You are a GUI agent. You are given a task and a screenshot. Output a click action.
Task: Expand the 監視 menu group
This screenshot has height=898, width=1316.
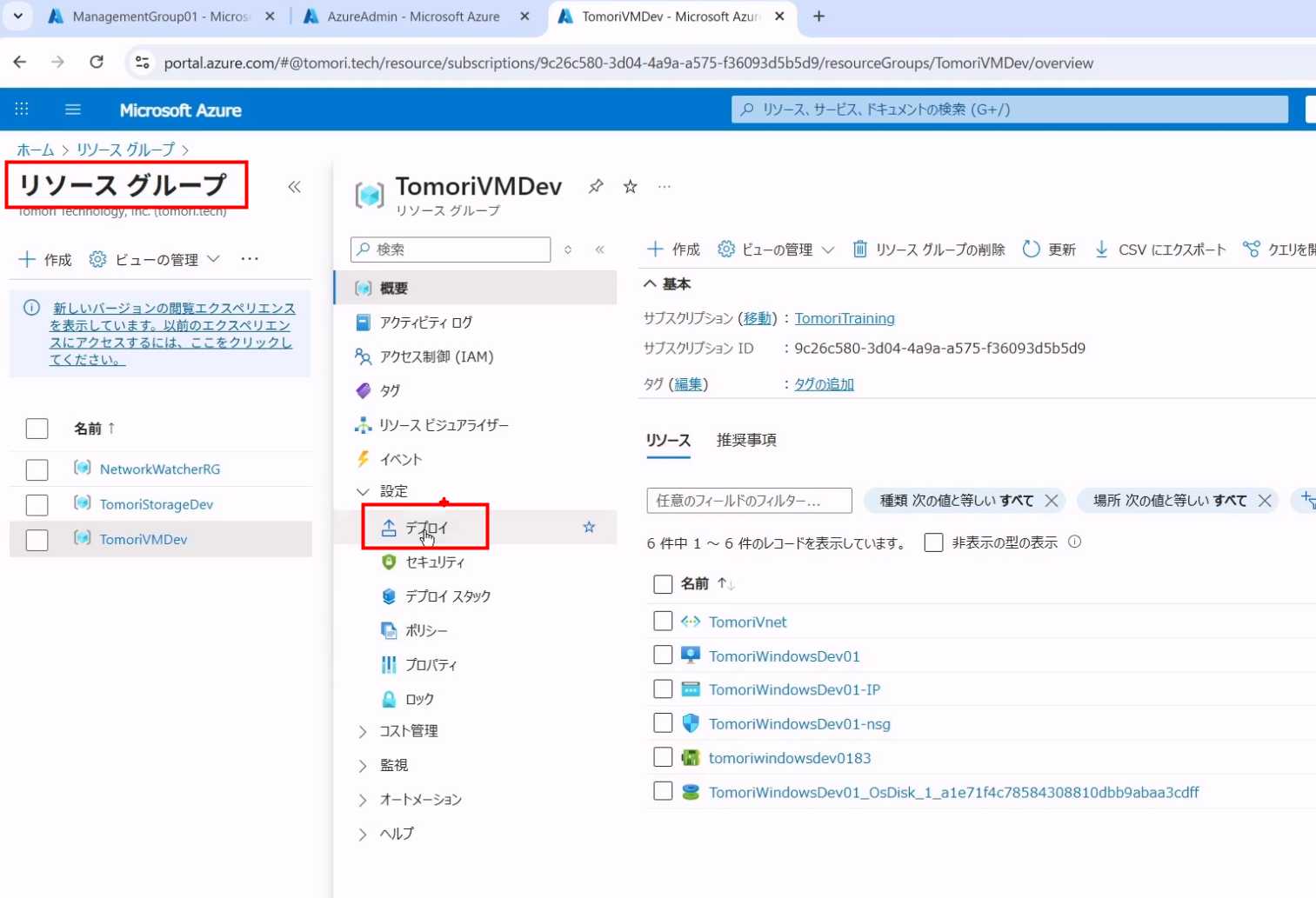click(363, 766)
